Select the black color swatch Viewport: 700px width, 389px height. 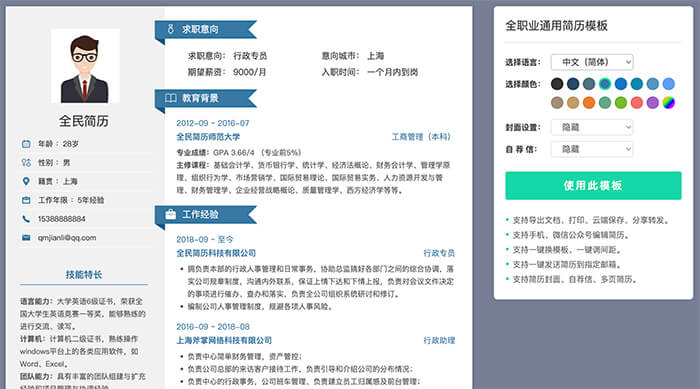[x=557, y=84]
